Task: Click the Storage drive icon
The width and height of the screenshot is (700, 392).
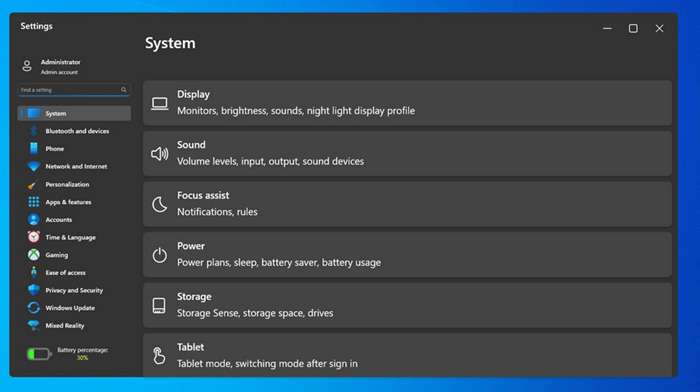Action: [x=159, y=306]
